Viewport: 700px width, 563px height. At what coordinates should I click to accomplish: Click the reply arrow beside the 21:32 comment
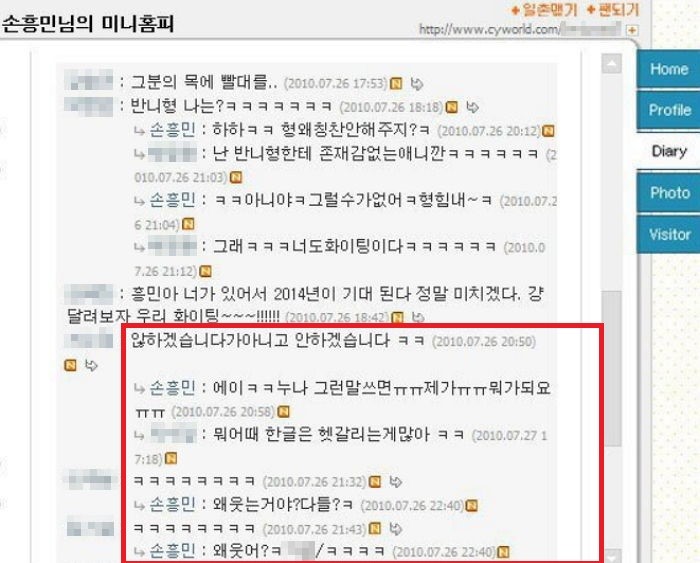pyautogui.click(x=396, y=482)
